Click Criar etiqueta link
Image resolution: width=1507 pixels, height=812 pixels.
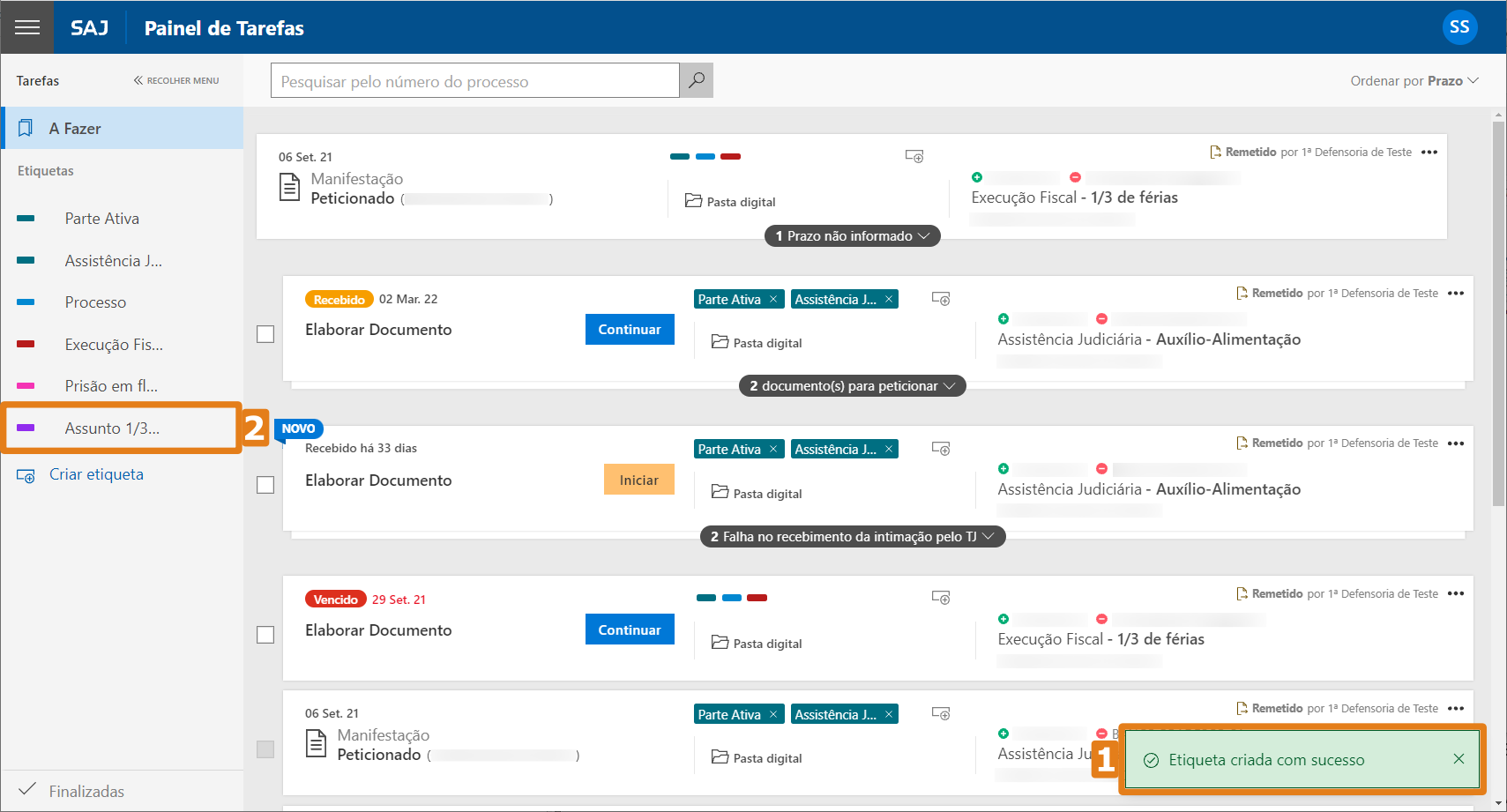96,474
